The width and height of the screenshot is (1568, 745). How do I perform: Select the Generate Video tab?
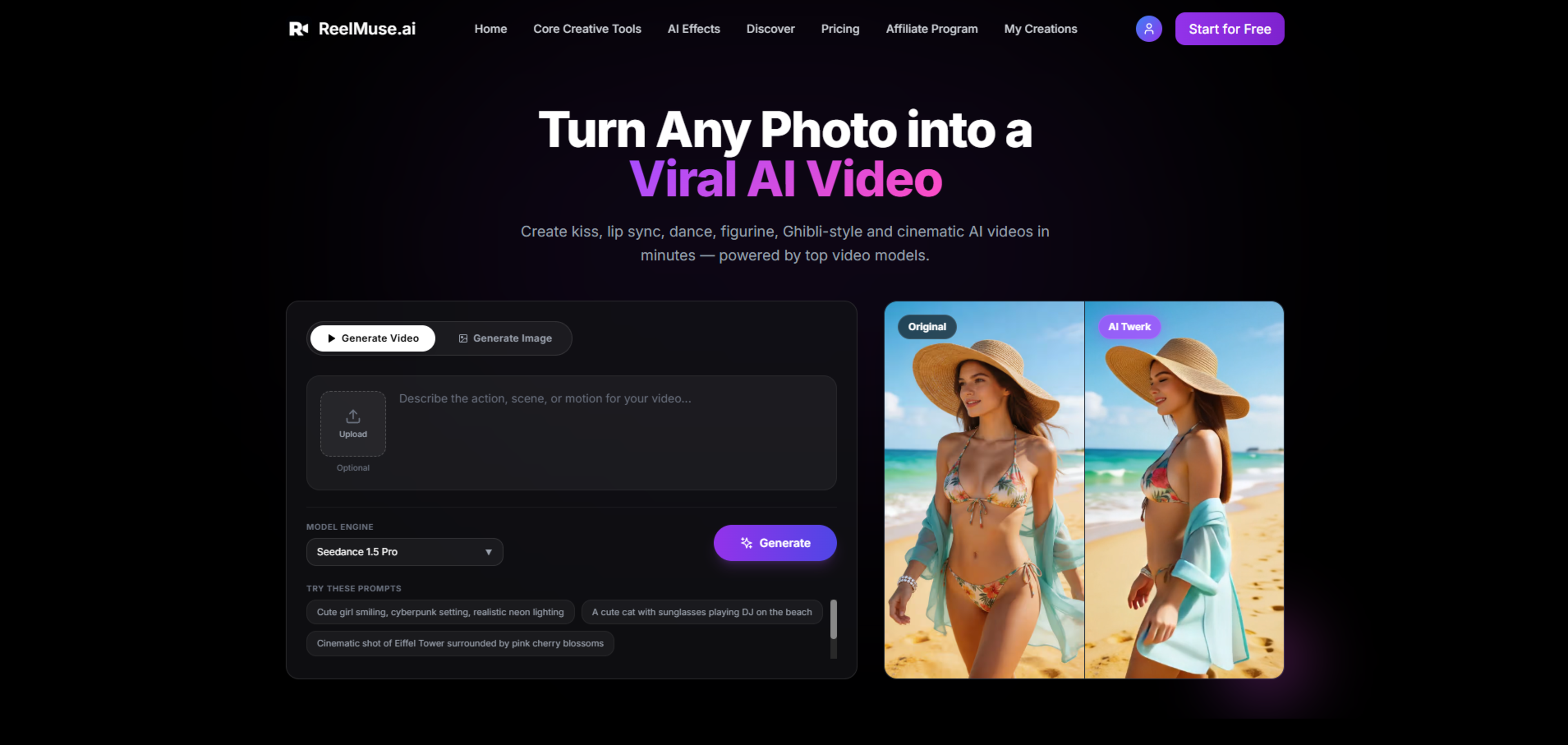tap(372, 339)
